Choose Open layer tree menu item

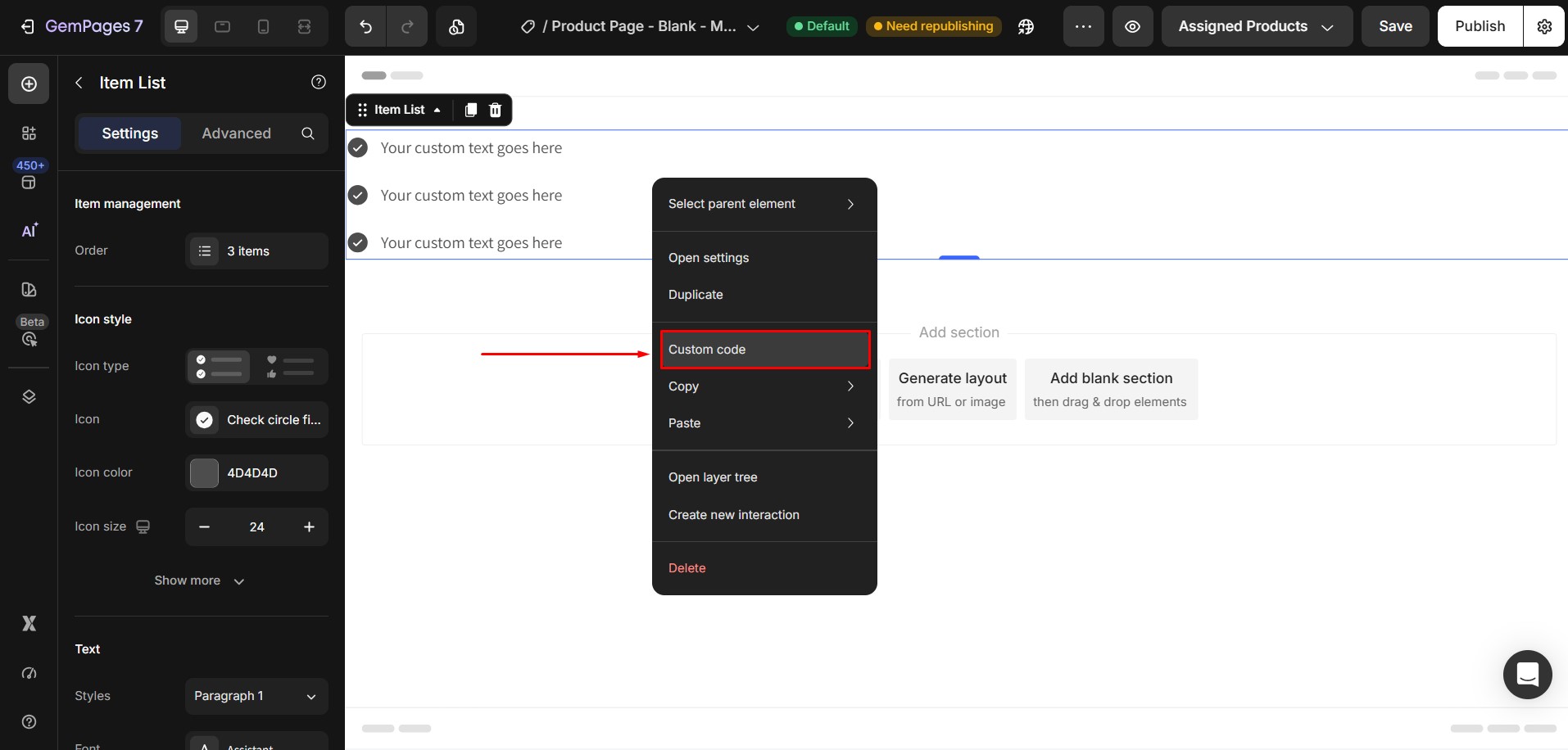pyautogui.click(x=764, y=477)
